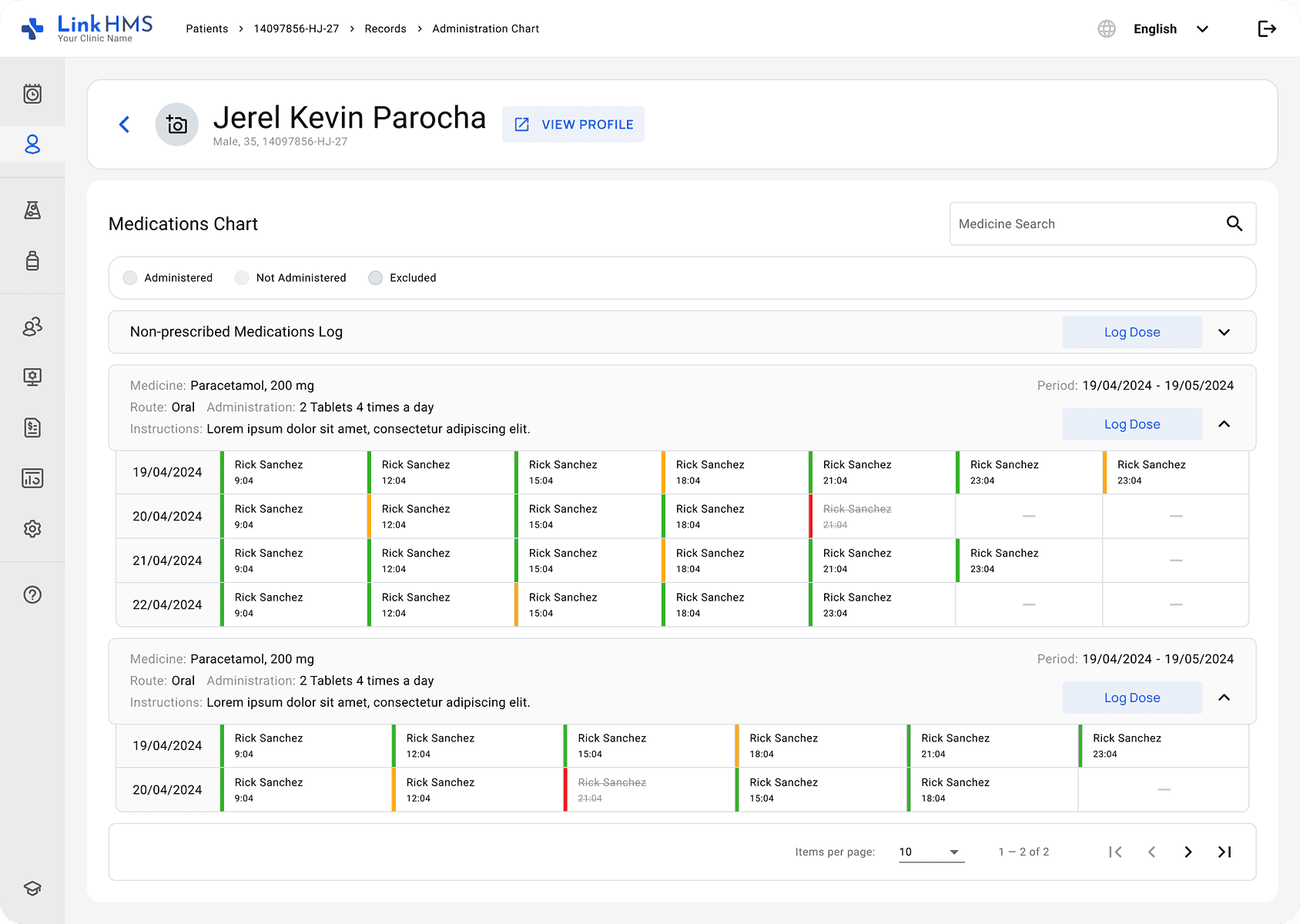The image size is (1300, 924).
Task: Select the Administered filter radio button
Action: [x=130, y=278]
